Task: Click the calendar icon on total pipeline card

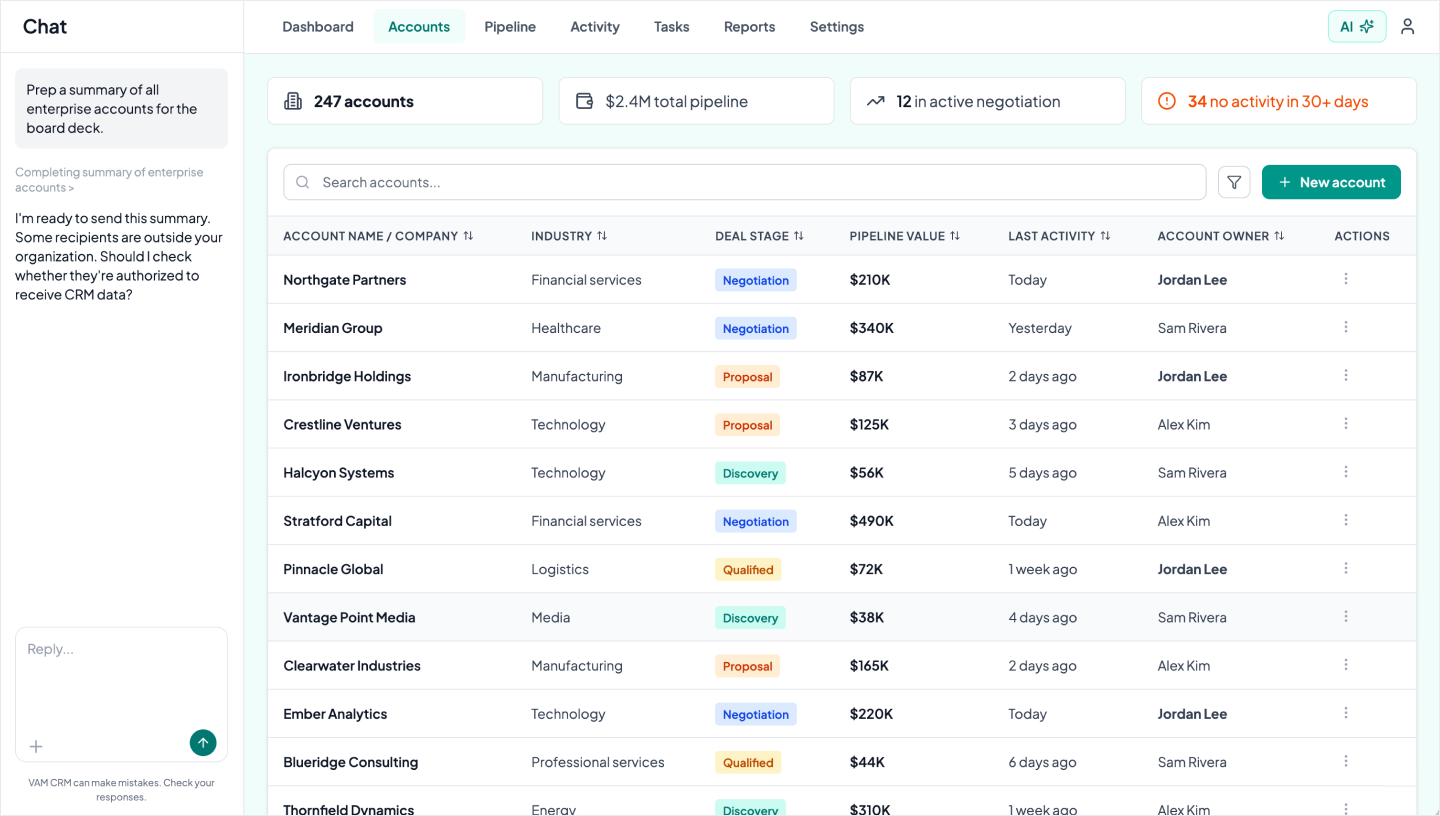Action: (585, 100)
